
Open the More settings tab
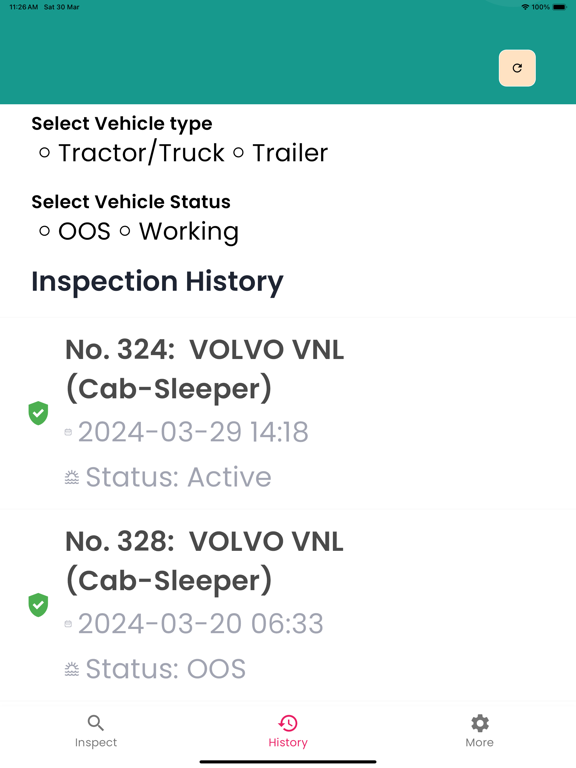(480, 731)
